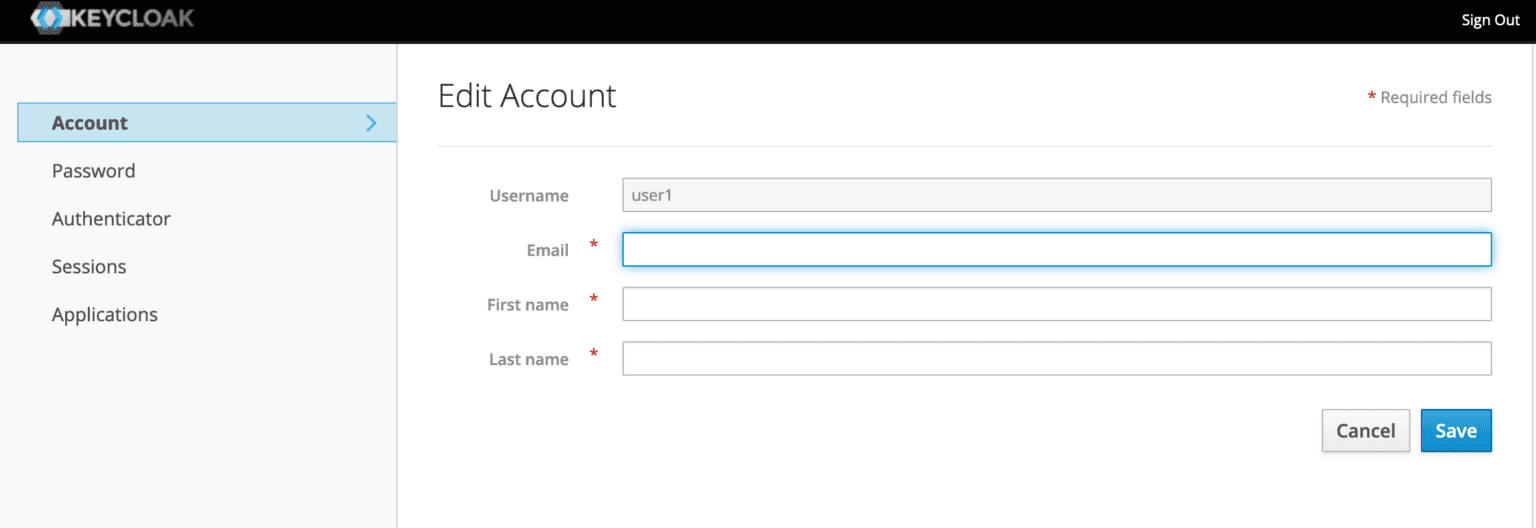Screen dimensions: 1536x528
Task: Click the Username label
Action: [529, 196]
